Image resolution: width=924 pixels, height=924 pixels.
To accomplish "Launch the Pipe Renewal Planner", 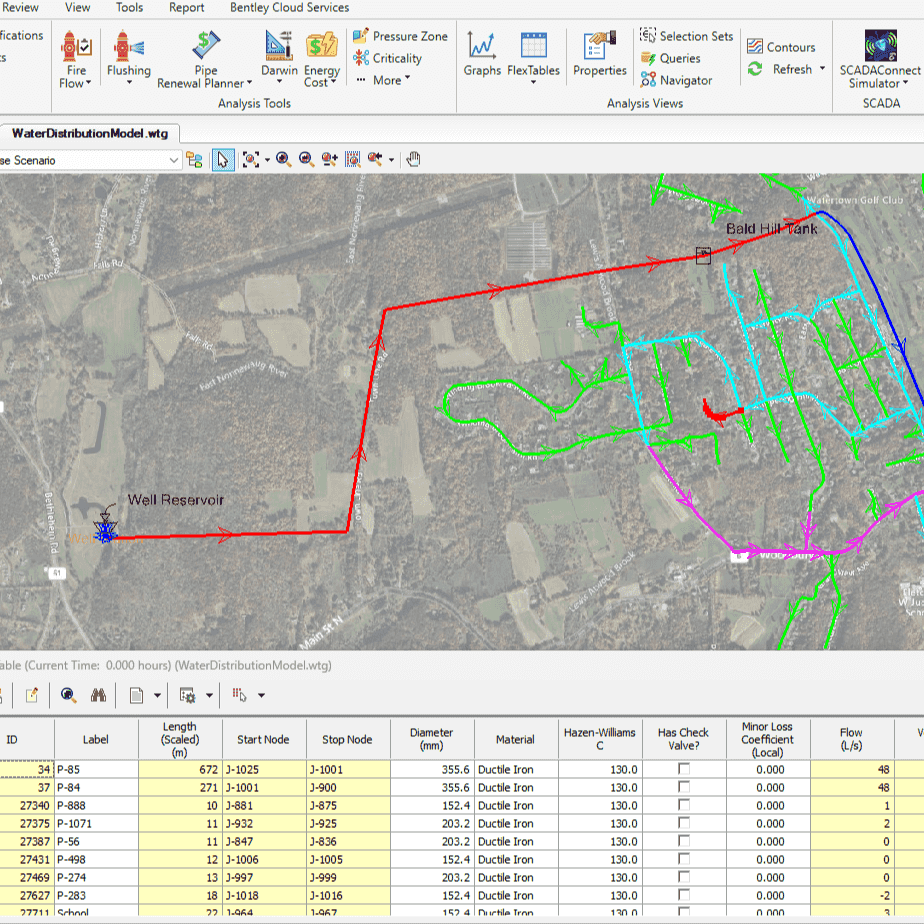I will click(206, 59).
